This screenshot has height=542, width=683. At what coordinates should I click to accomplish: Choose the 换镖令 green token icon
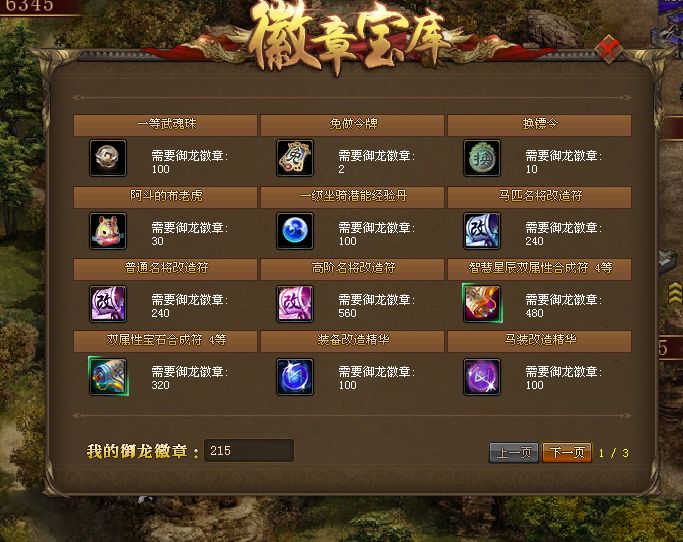tap(482, 158)
